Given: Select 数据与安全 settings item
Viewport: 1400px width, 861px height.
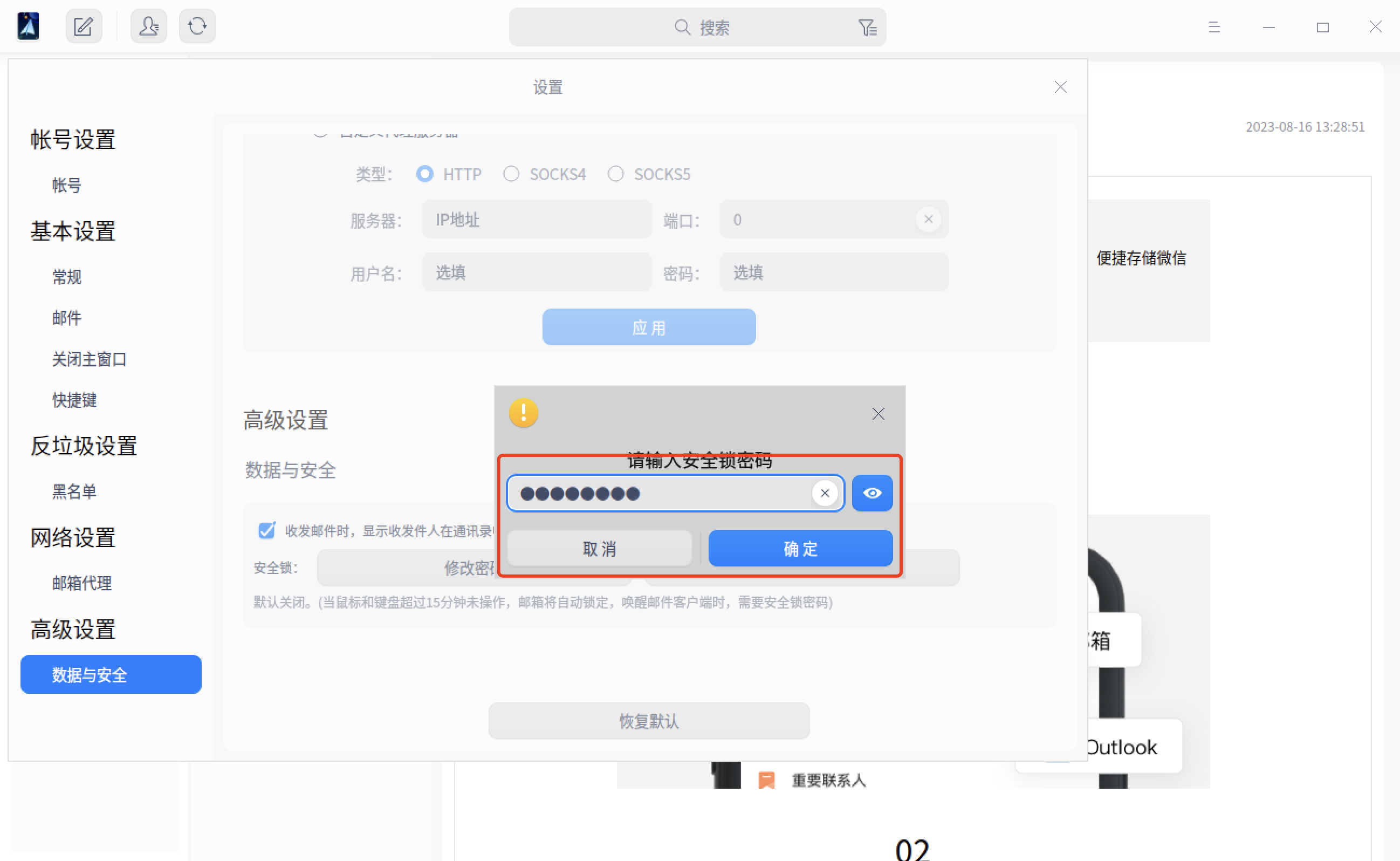Looking at the screenshot, I should click(111, 674).
